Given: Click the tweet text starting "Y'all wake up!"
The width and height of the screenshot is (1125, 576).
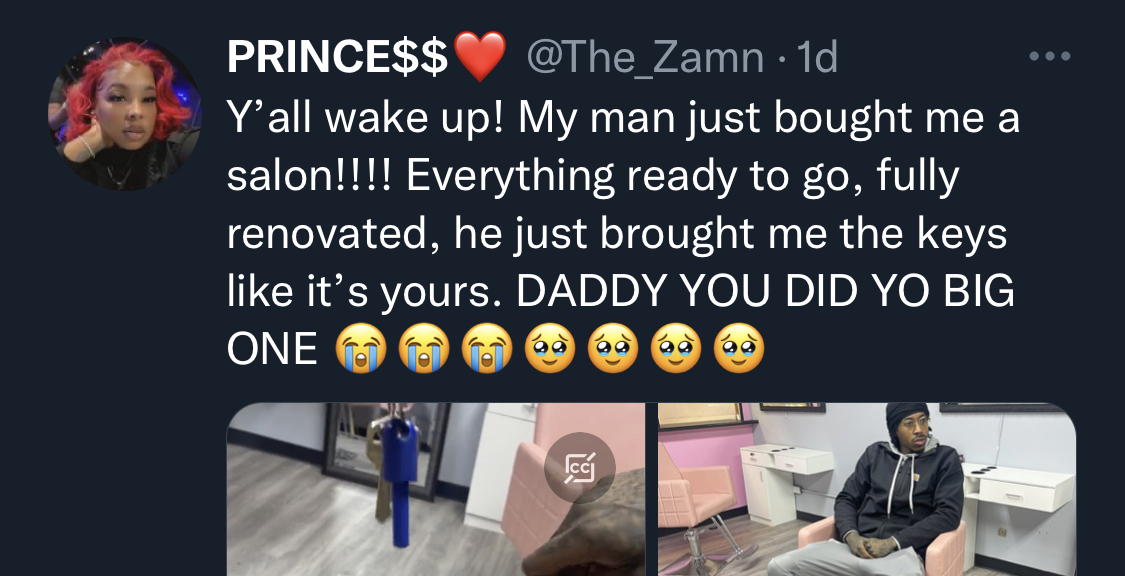Looking at the screenshot, I should [623, 235].
